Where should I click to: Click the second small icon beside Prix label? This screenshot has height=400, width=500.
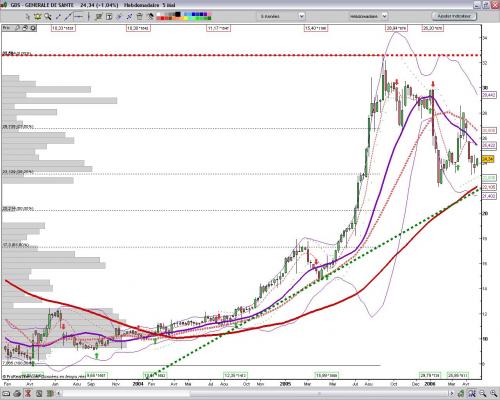(x=25, y=28)
